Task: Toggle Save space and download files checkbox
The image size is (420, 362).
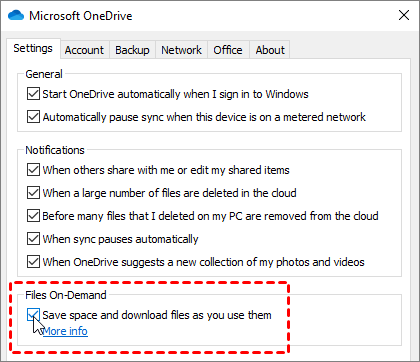Action: pos(33,315)
